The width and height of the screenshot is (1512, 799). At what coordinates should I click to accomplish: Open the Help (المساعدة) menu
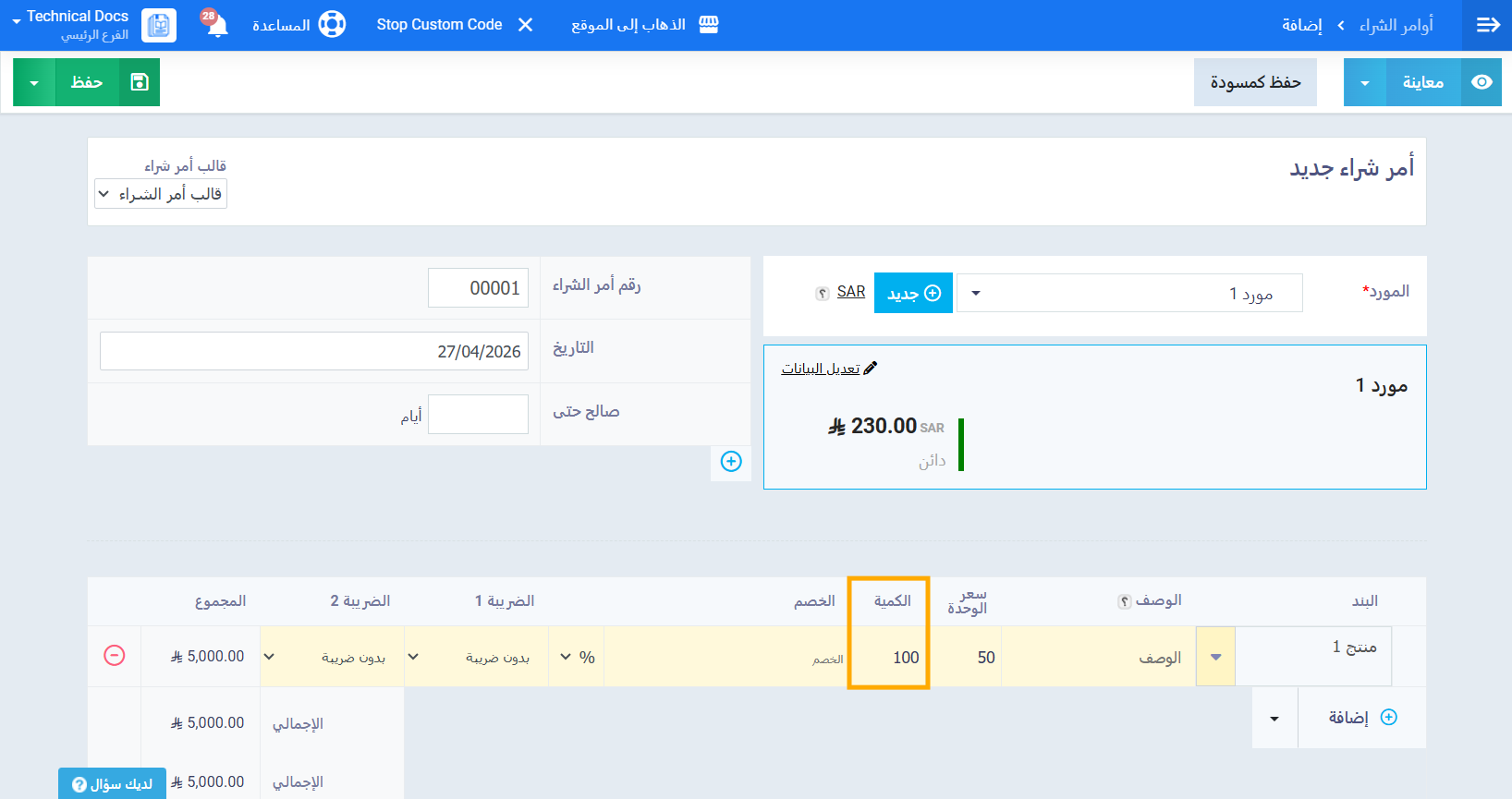point(299,25)
